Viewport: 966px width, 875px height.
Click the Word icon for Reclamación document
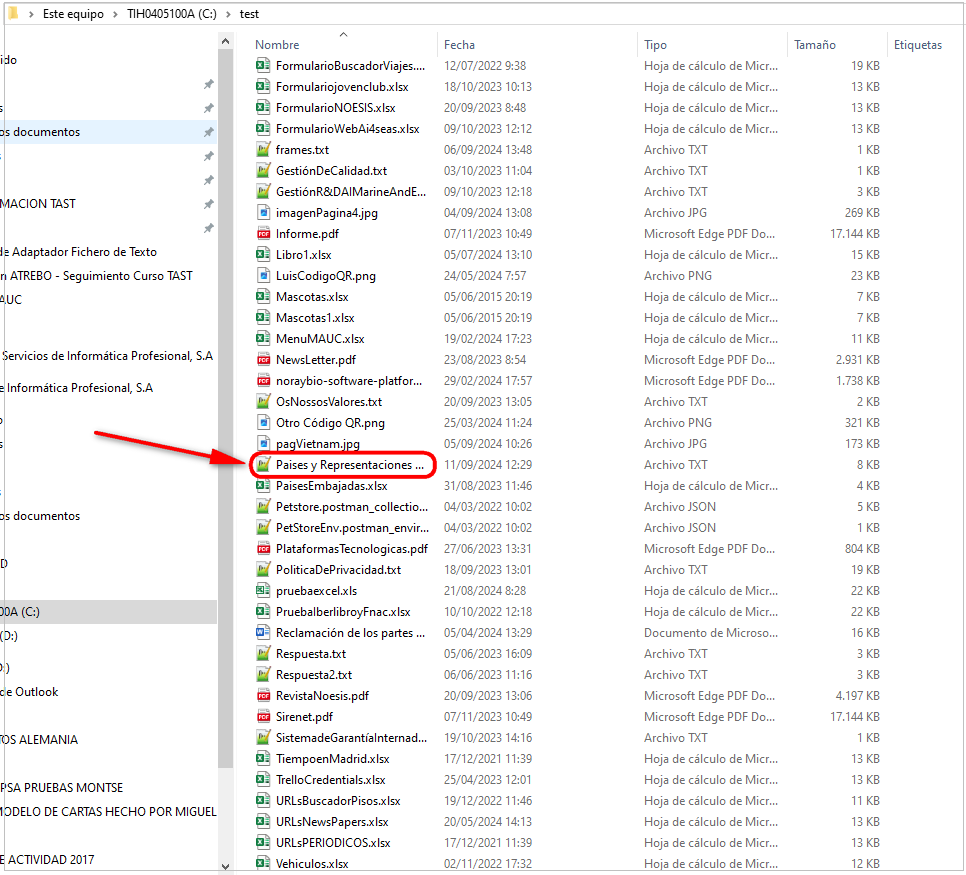[x=264, y=633]
